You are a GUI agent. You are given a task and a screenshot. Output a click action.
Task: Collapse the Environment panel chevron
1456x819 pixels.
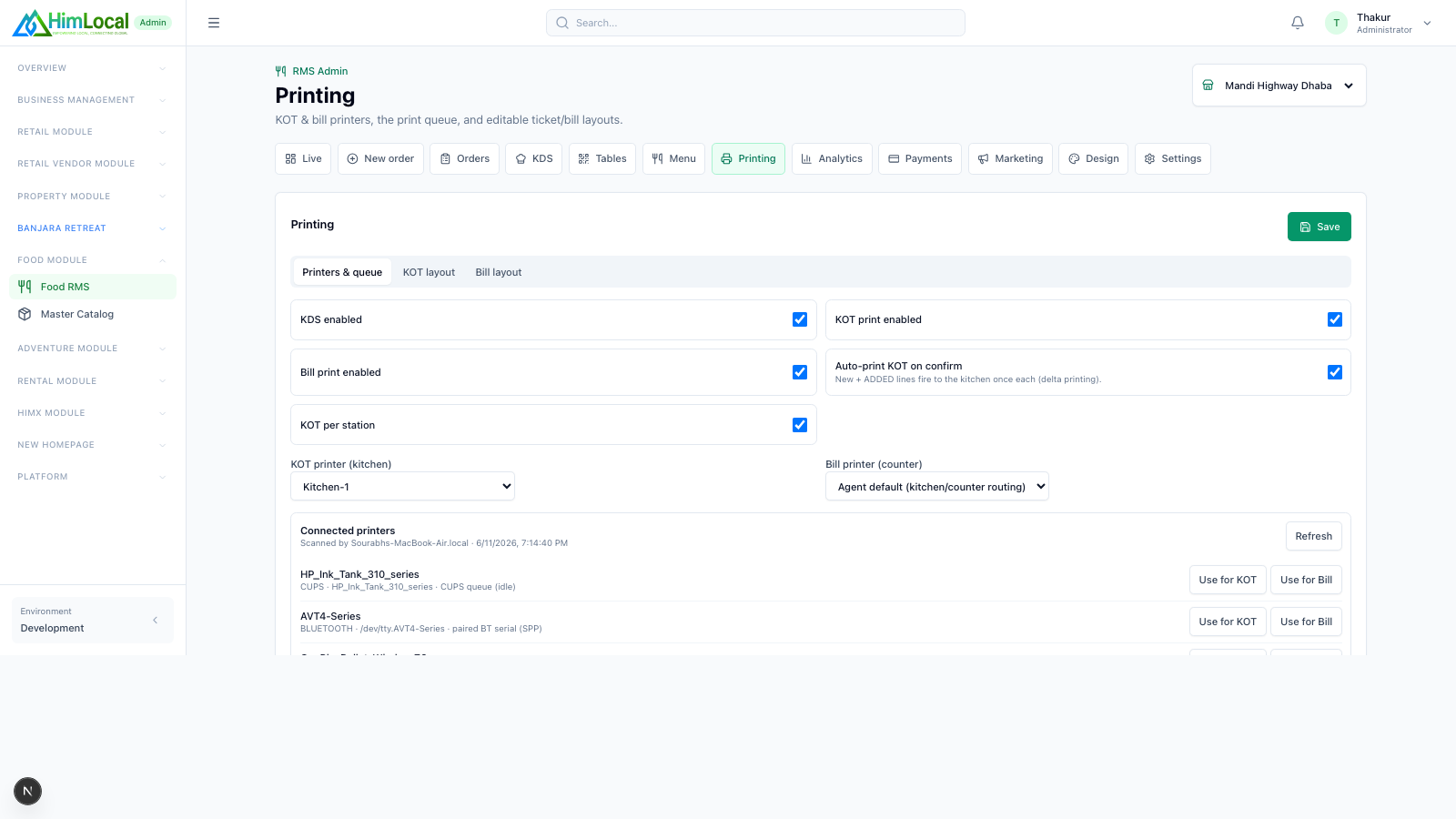tap(155, 620)
